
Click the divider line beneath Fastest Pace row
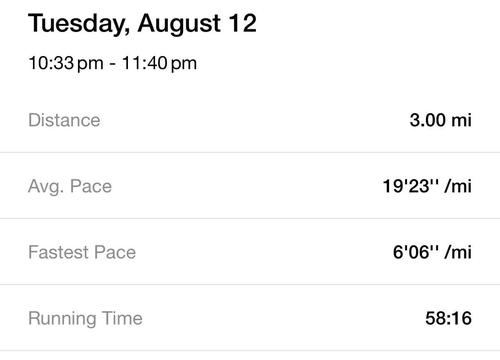250,285
